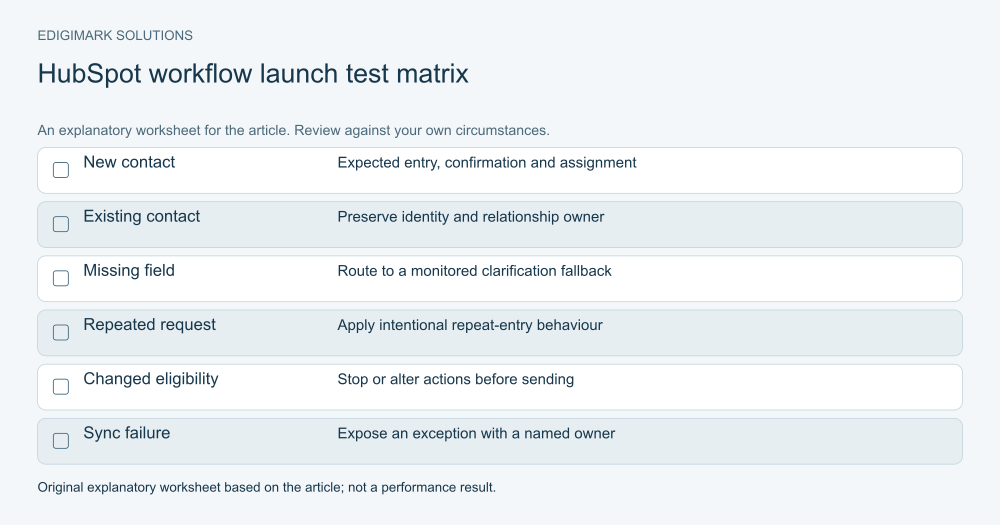Check the Missing field box
Viewport: 1000px width, 525px height.
coord(61,279)
